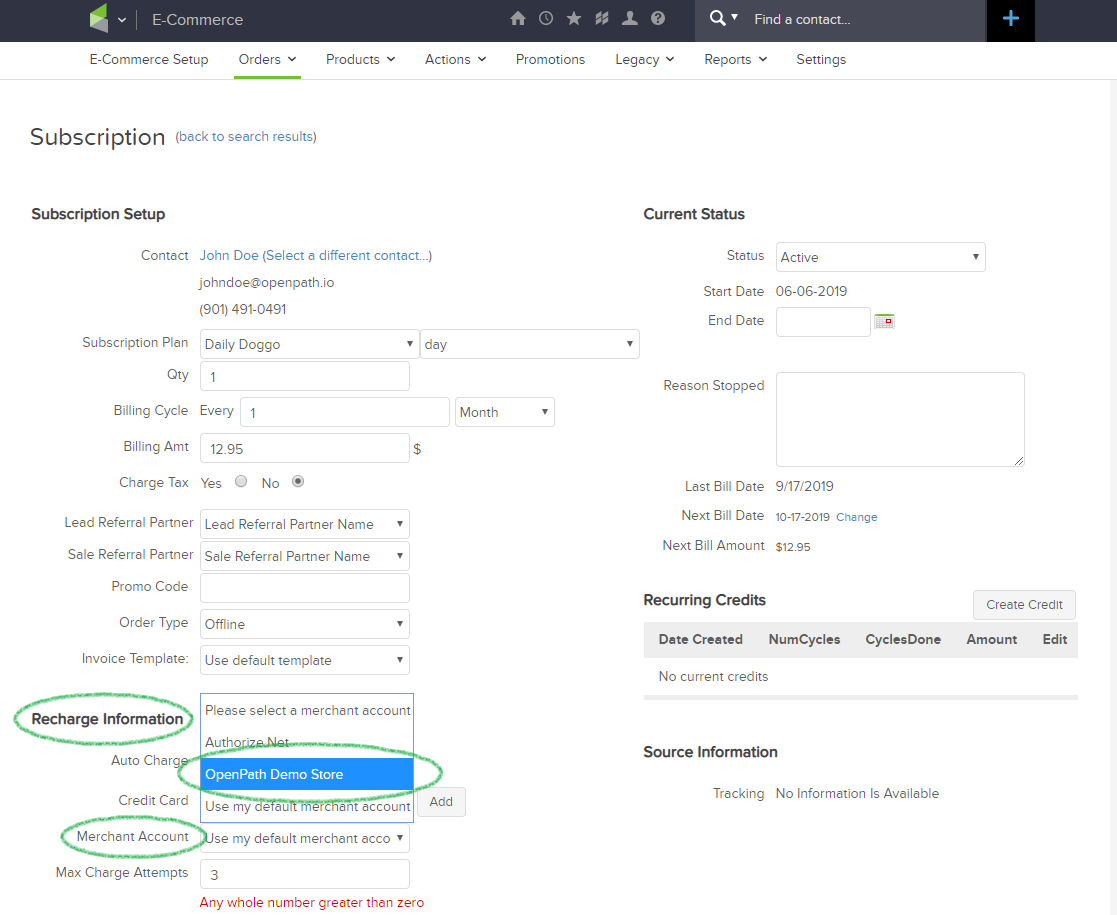Open the Orders menu
The width and height of the screenshot is (1117, 915).
tap(267, 60)
